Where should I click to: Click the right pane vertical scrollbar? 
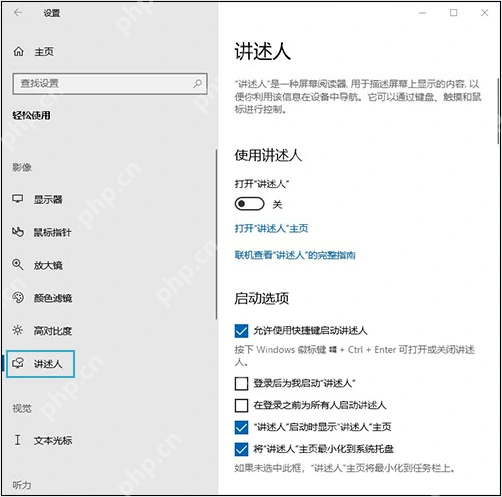click(499, 111)
